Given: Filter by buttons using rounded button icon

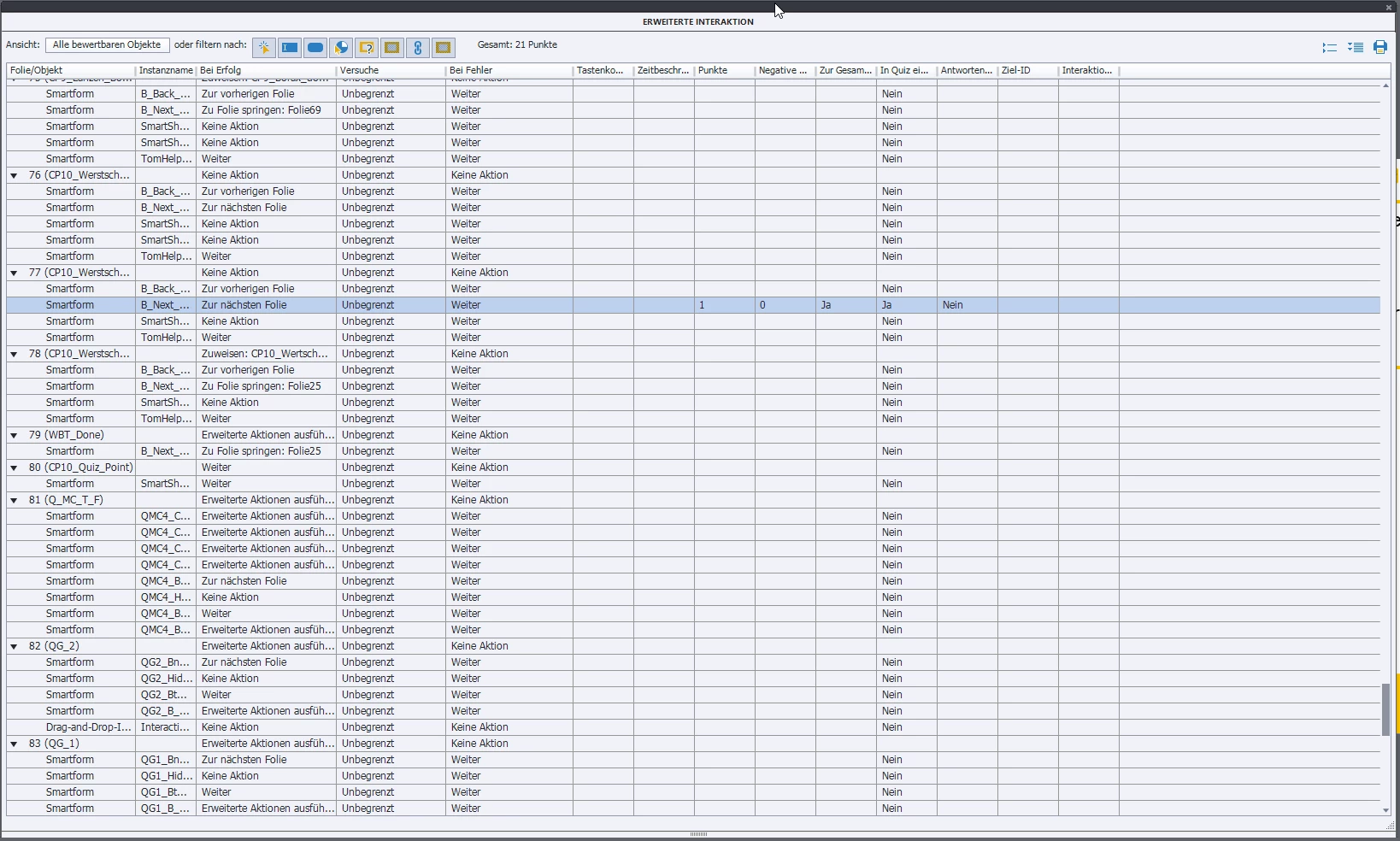Looking at the screenshot, I should 315,48.
